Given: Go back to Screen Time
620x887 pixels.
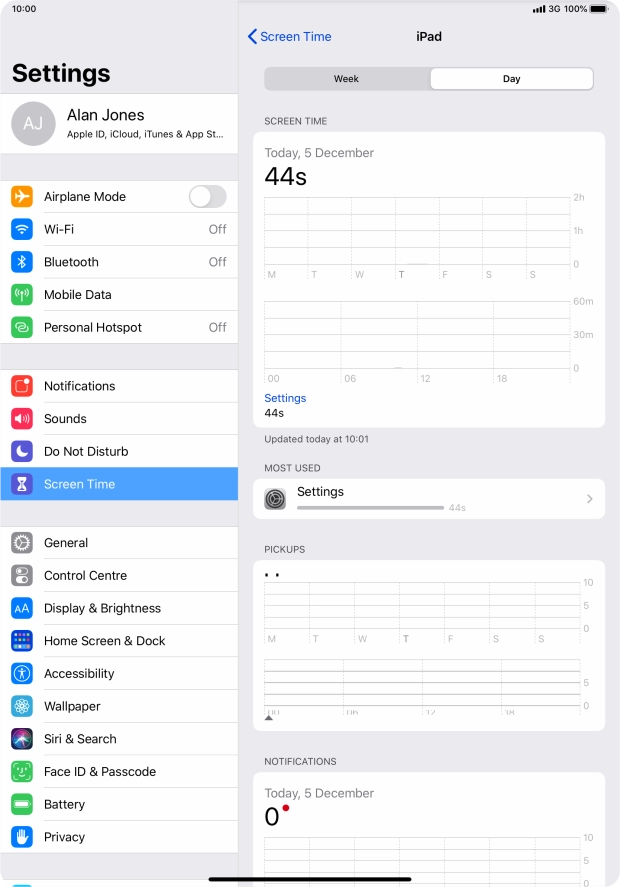Looking at the screenshot, I should (x=290, y=37).
